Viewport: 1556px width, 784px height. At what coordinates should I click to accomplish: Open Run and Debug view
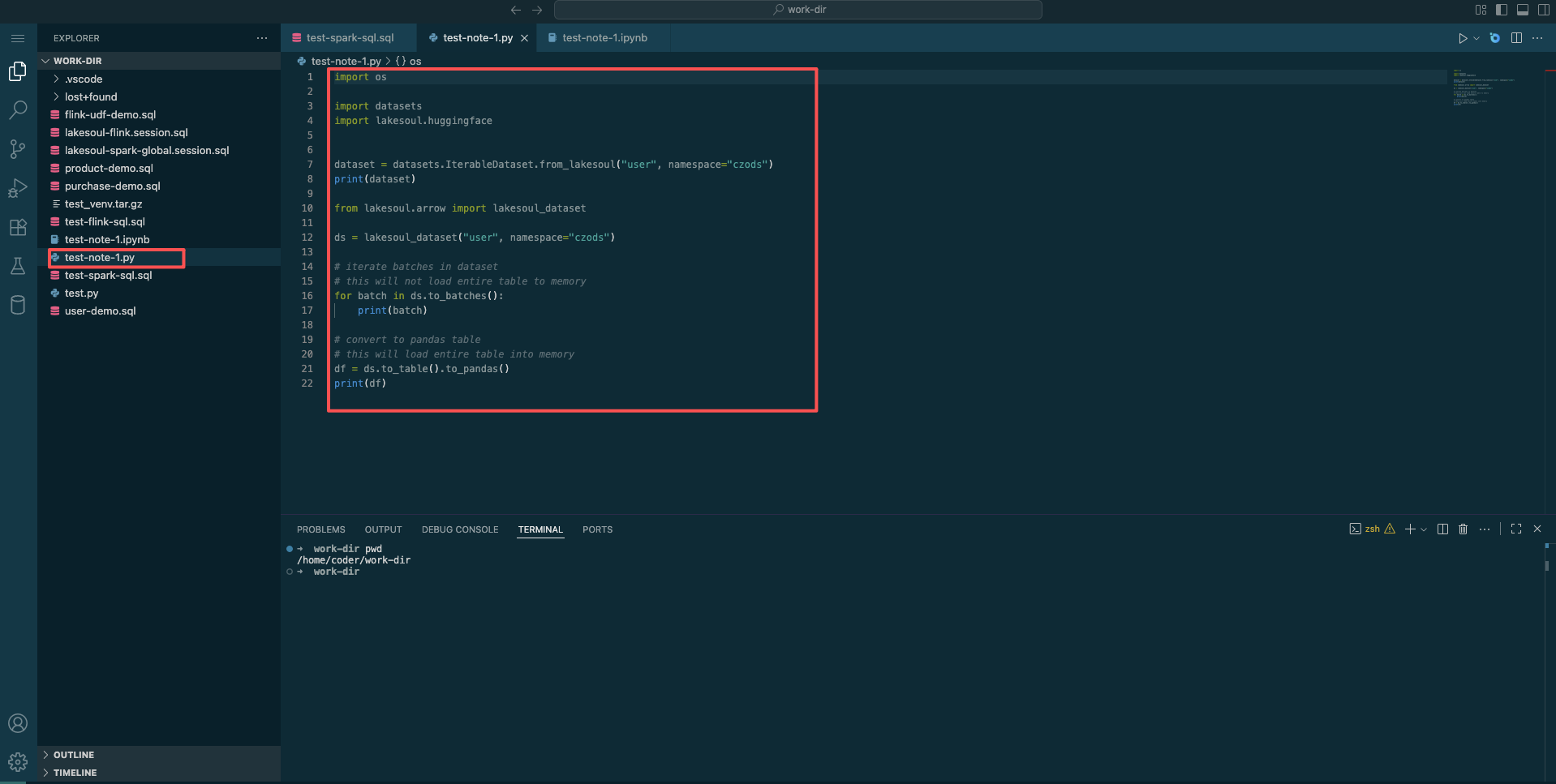click(18, 188)
